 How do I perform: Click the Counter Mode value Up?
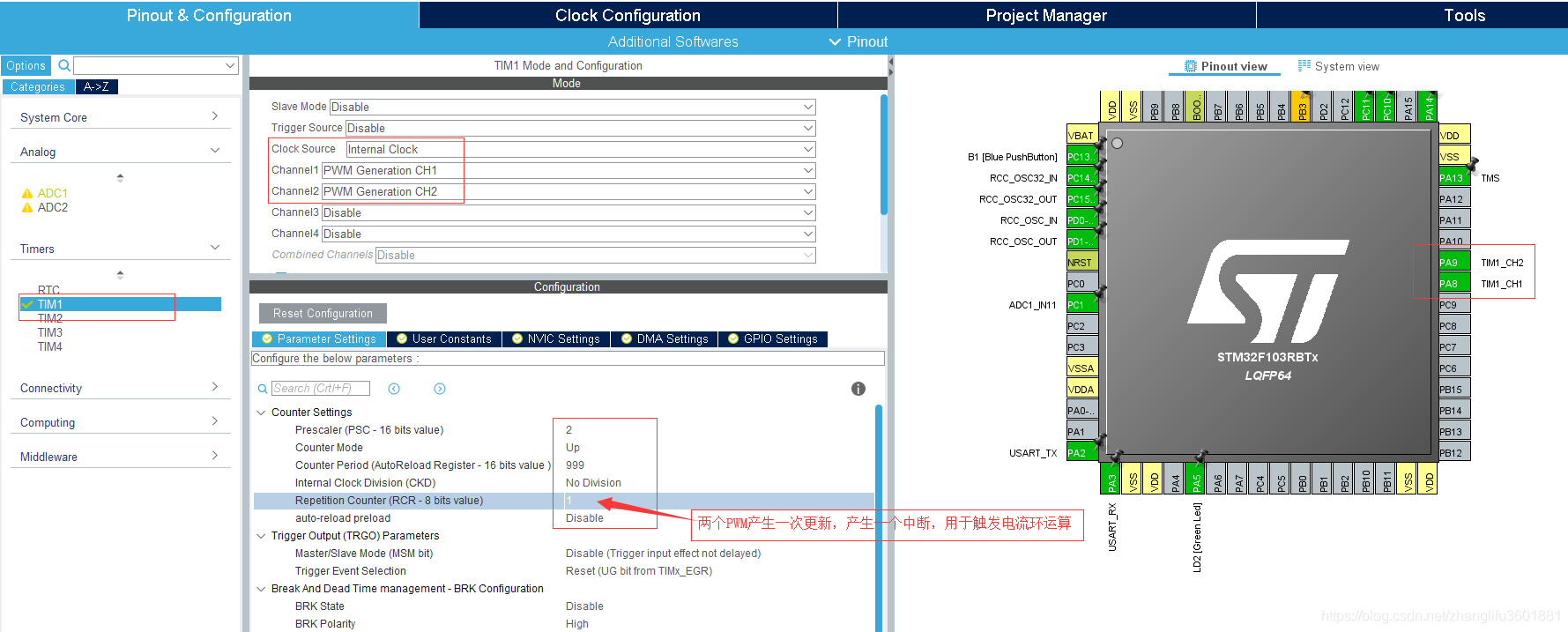pos(573,448)
